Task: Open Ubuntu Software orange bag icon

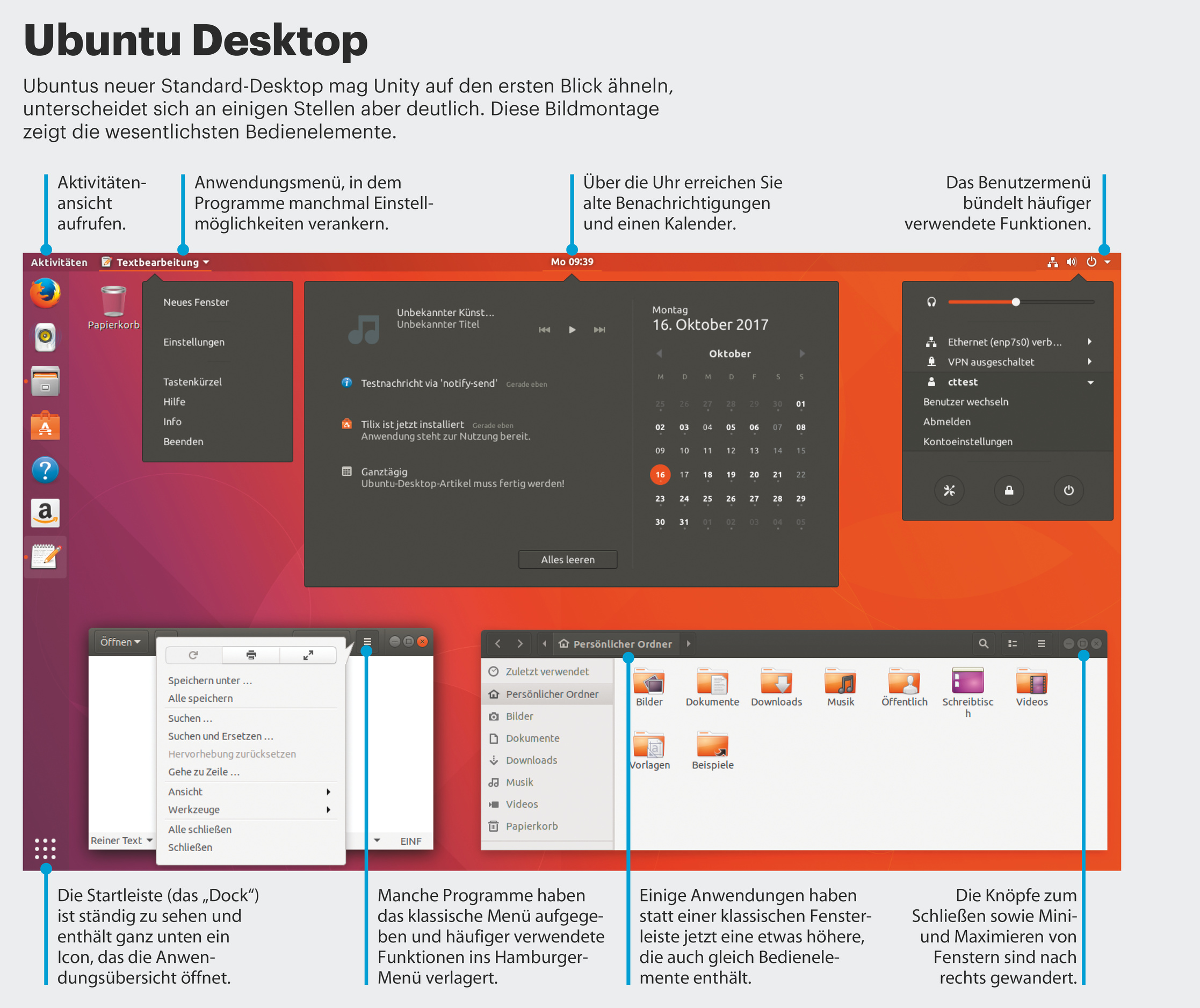Action: point(45,426)
